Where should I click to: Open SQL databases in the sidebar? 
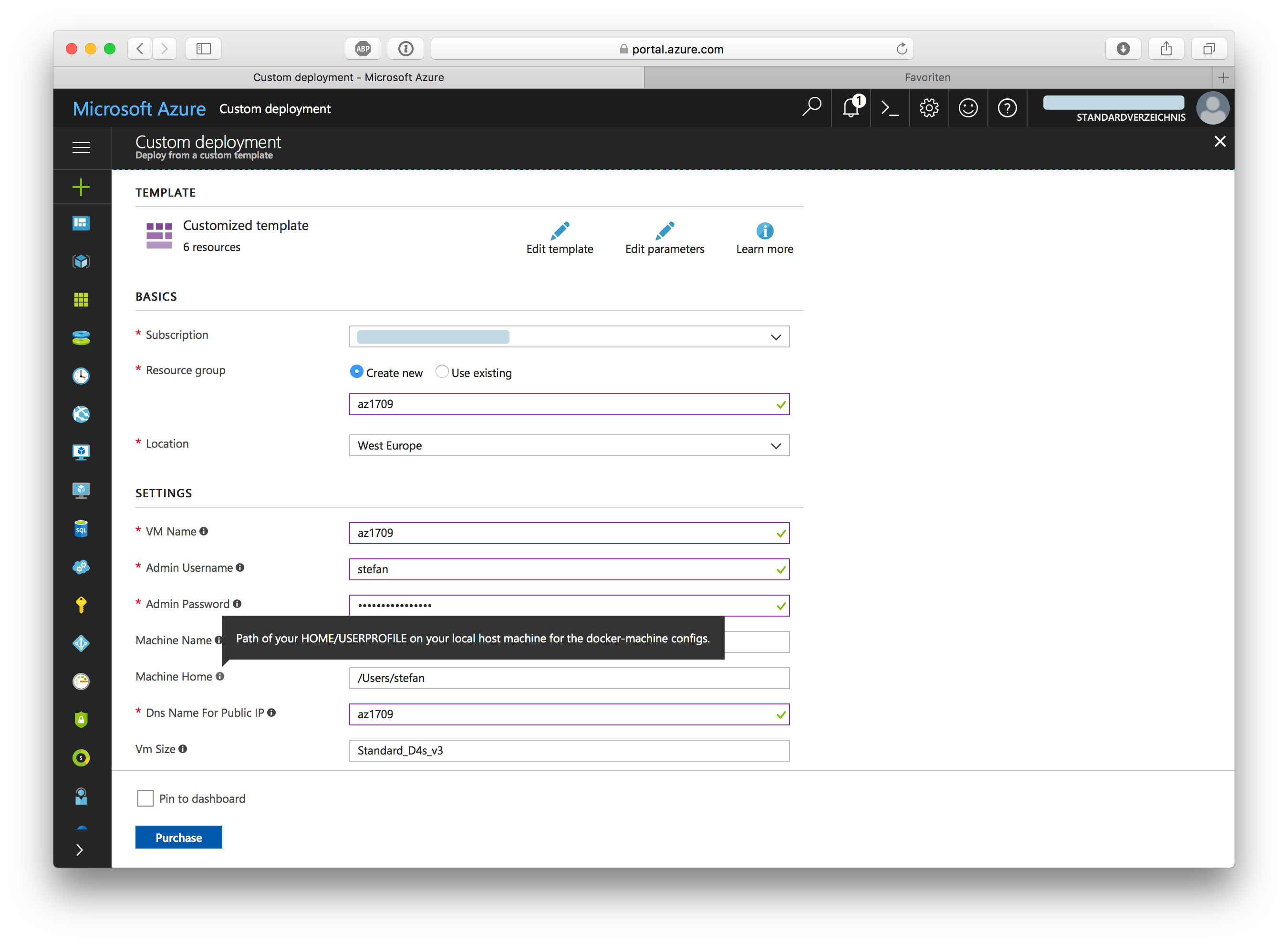click(81, 529)
